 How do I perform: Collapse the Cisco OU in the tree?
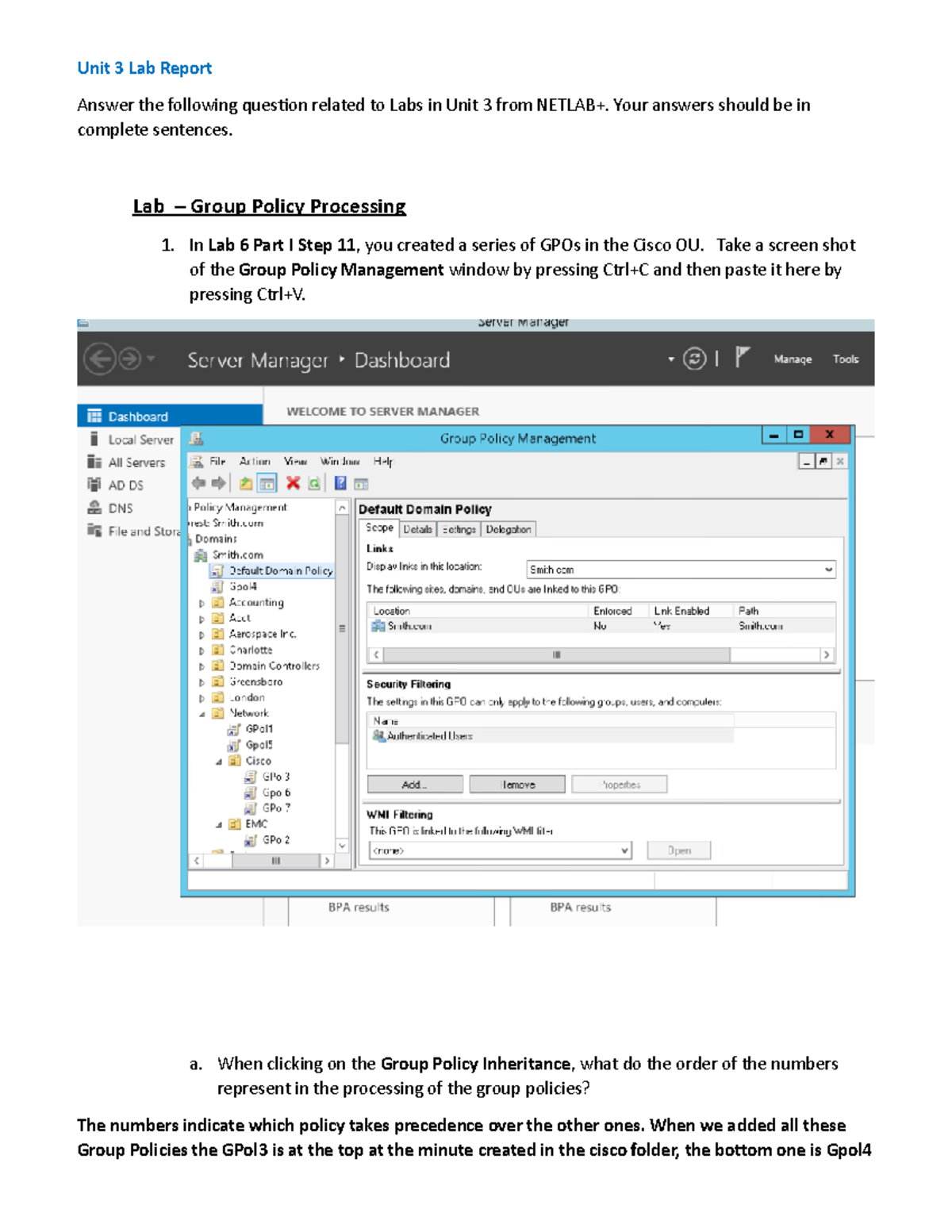click(x=221, y=760)
